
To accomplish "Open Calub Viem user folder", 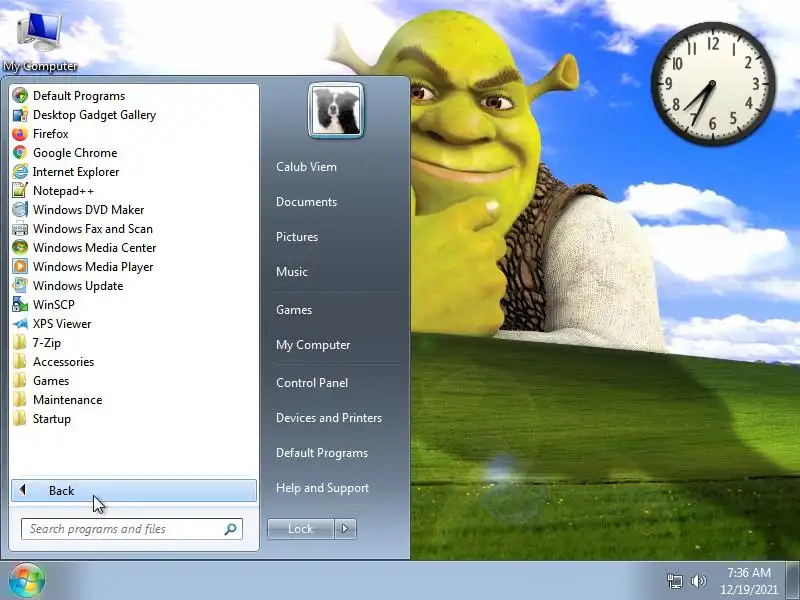I will [x=306, y=167].
